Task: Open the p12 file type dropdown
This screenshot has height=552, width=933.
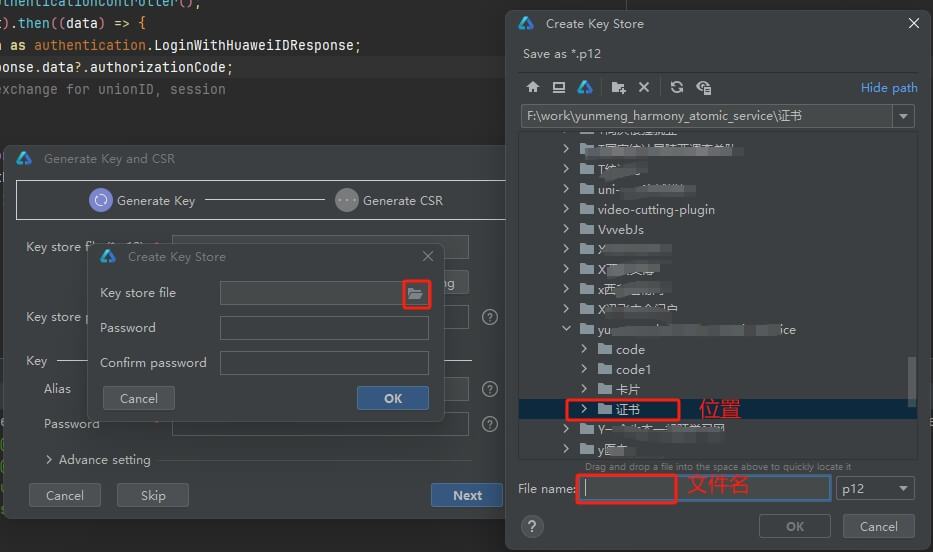Action: (x=875, y=489)
